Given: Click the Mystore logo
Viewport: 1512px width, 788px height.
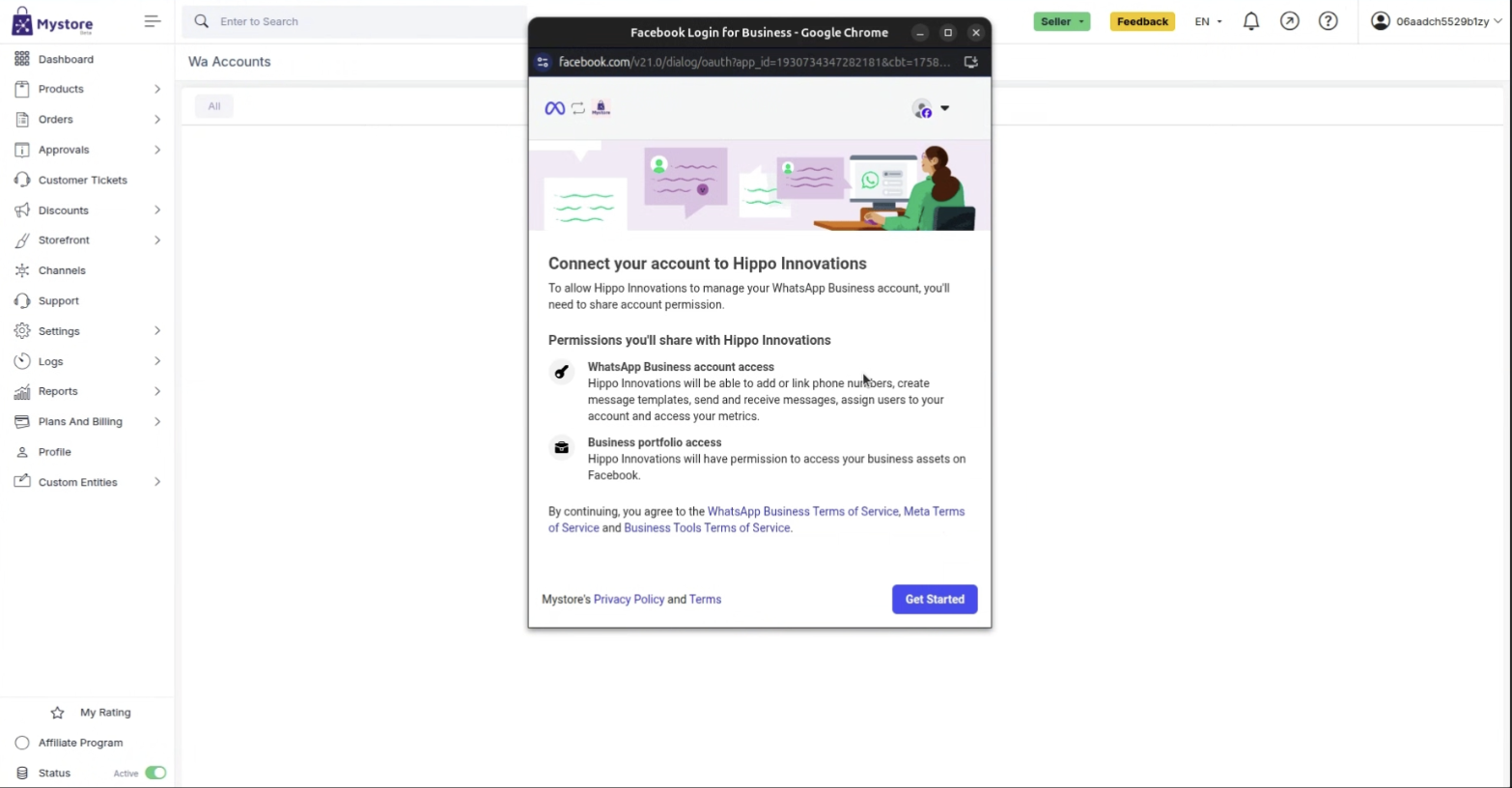Looking at the screenshot, I should [53, 21].
